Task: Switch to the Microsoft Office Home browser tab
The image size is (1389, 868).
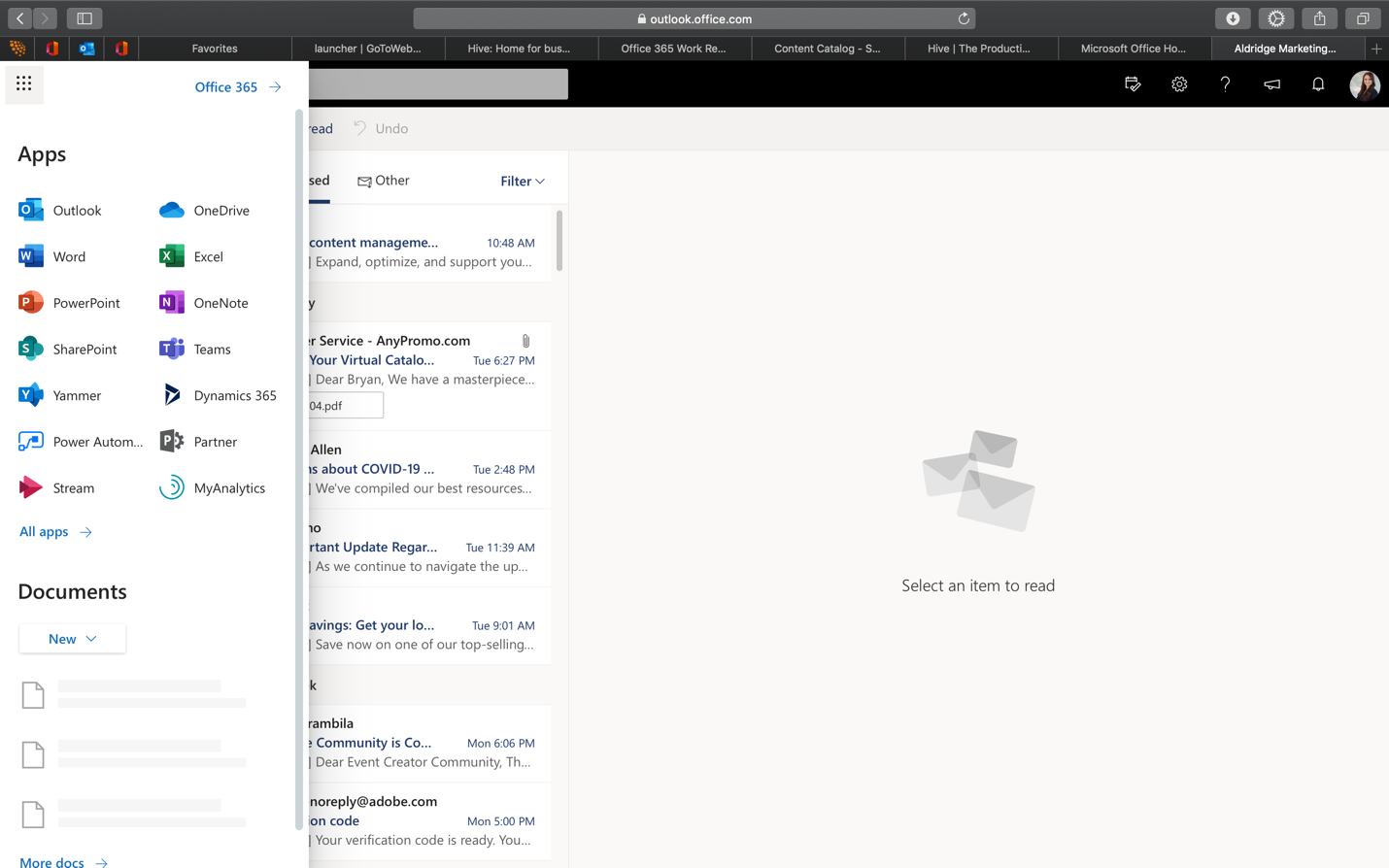Action: pyautogui.click(x=1134, y=48)
